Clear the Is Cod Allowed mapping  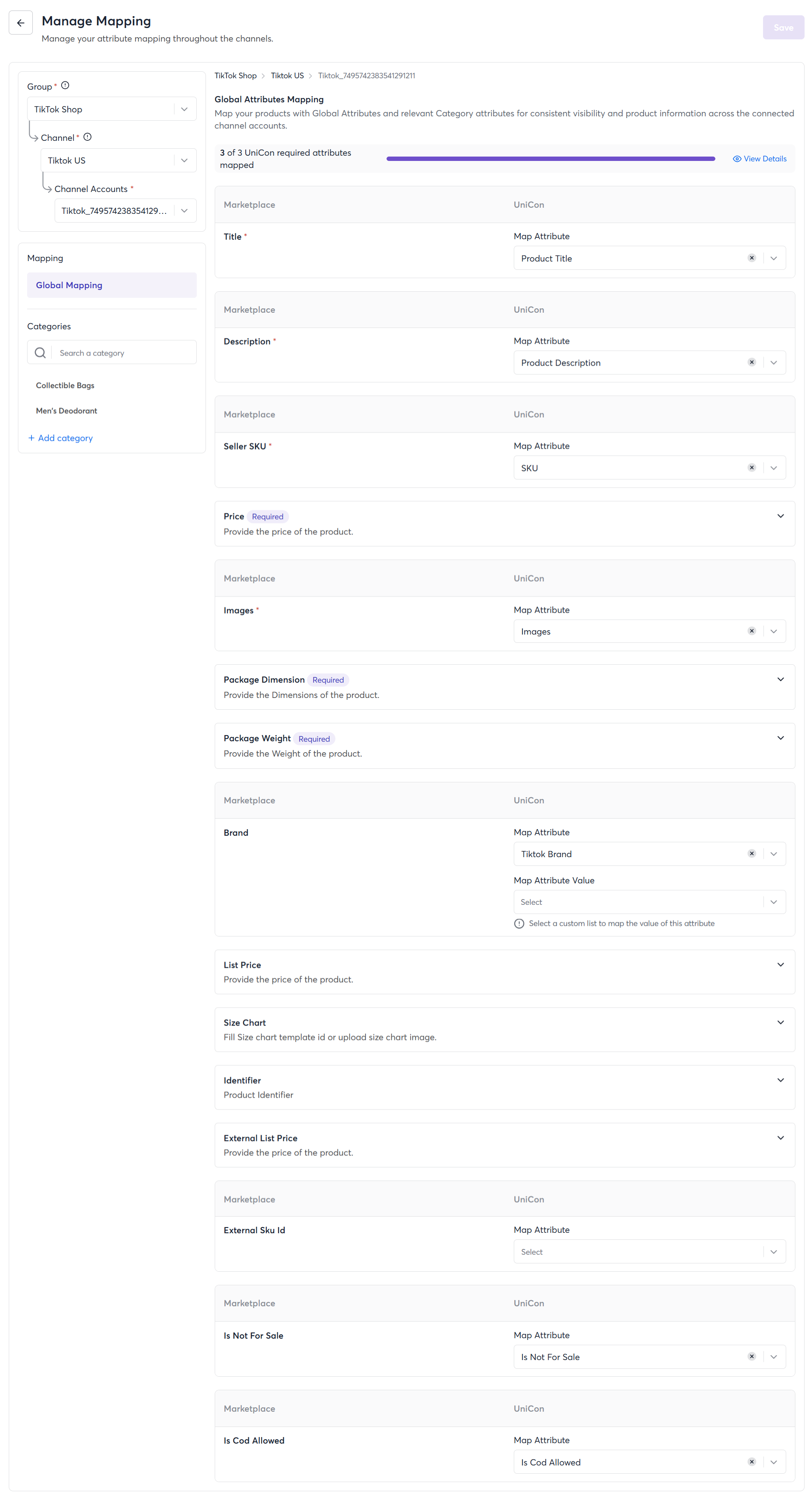[x=751, y=1461]
